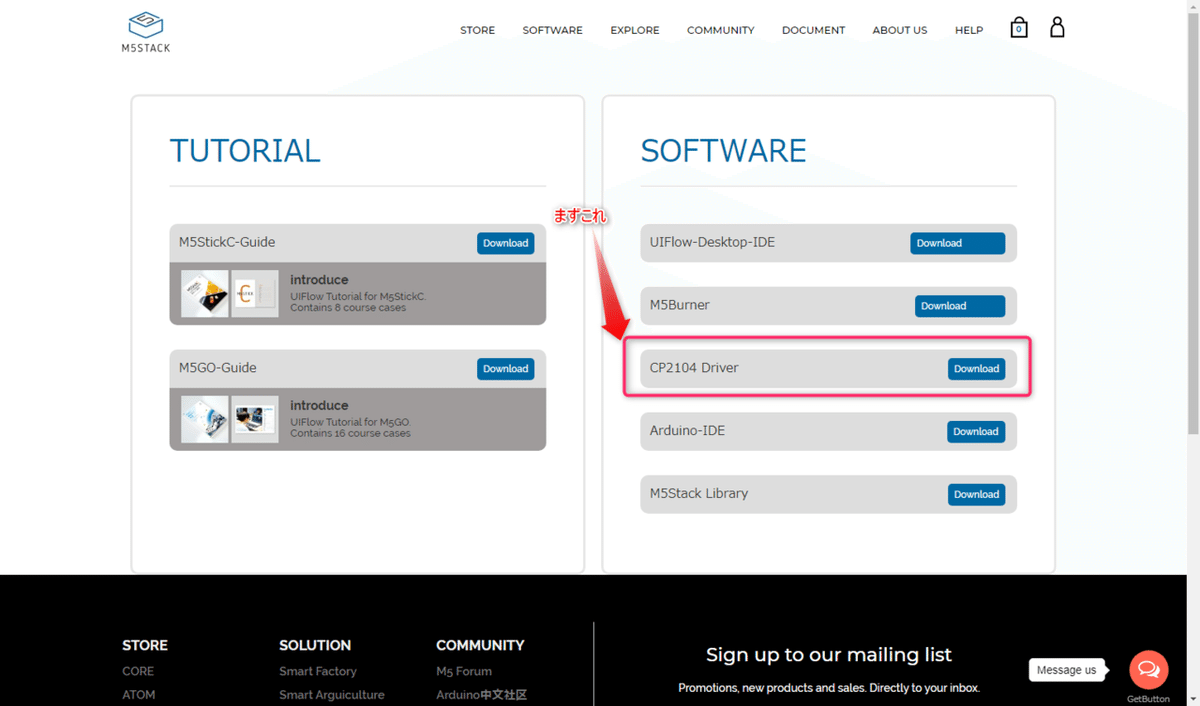Download UIFlow-Desktop-IDE
This screenshot has height=706, width=1200.
pyautogui.click(x=957, y=243)
